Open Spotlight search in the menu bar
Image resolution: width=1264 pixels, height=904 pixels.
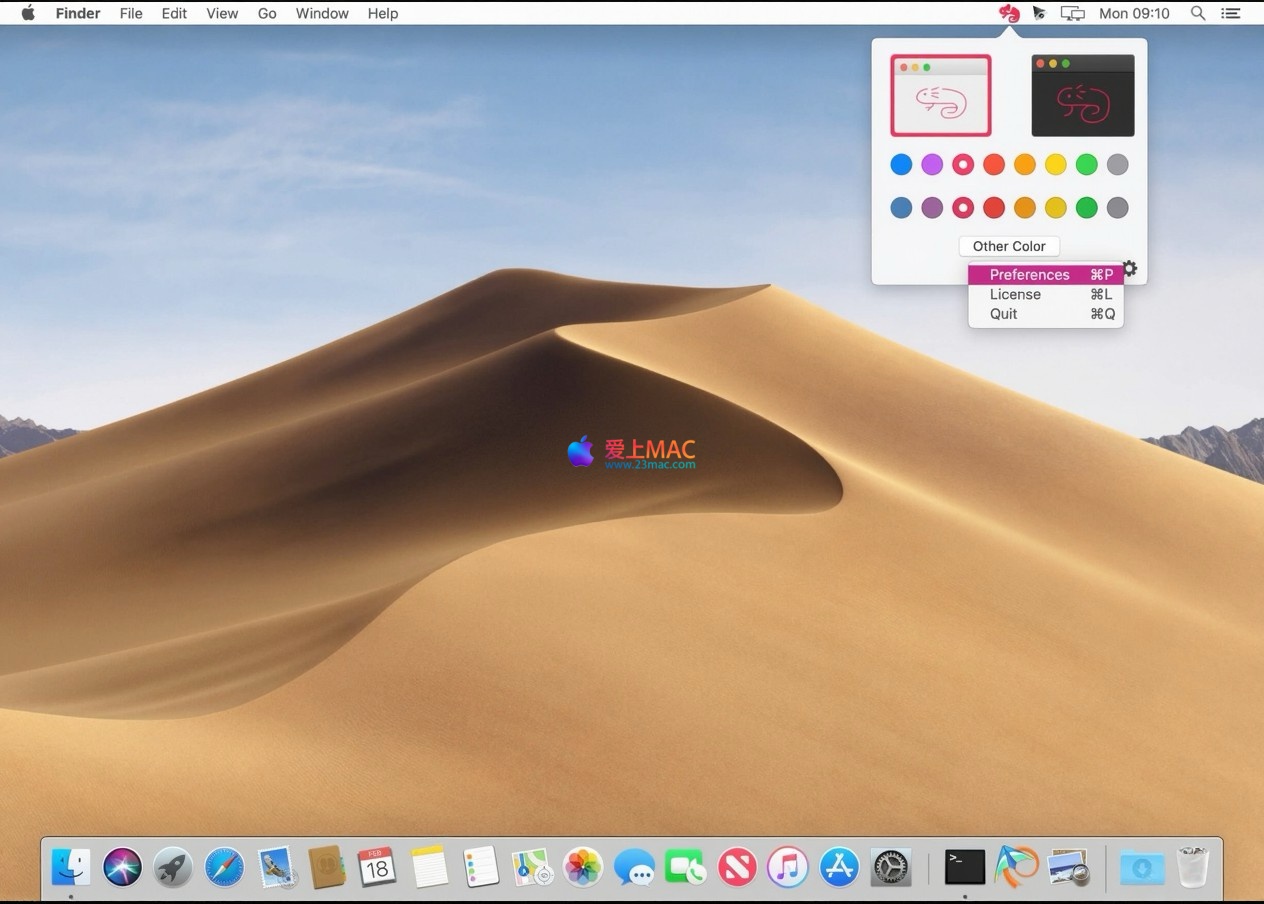coord(1198,13)
